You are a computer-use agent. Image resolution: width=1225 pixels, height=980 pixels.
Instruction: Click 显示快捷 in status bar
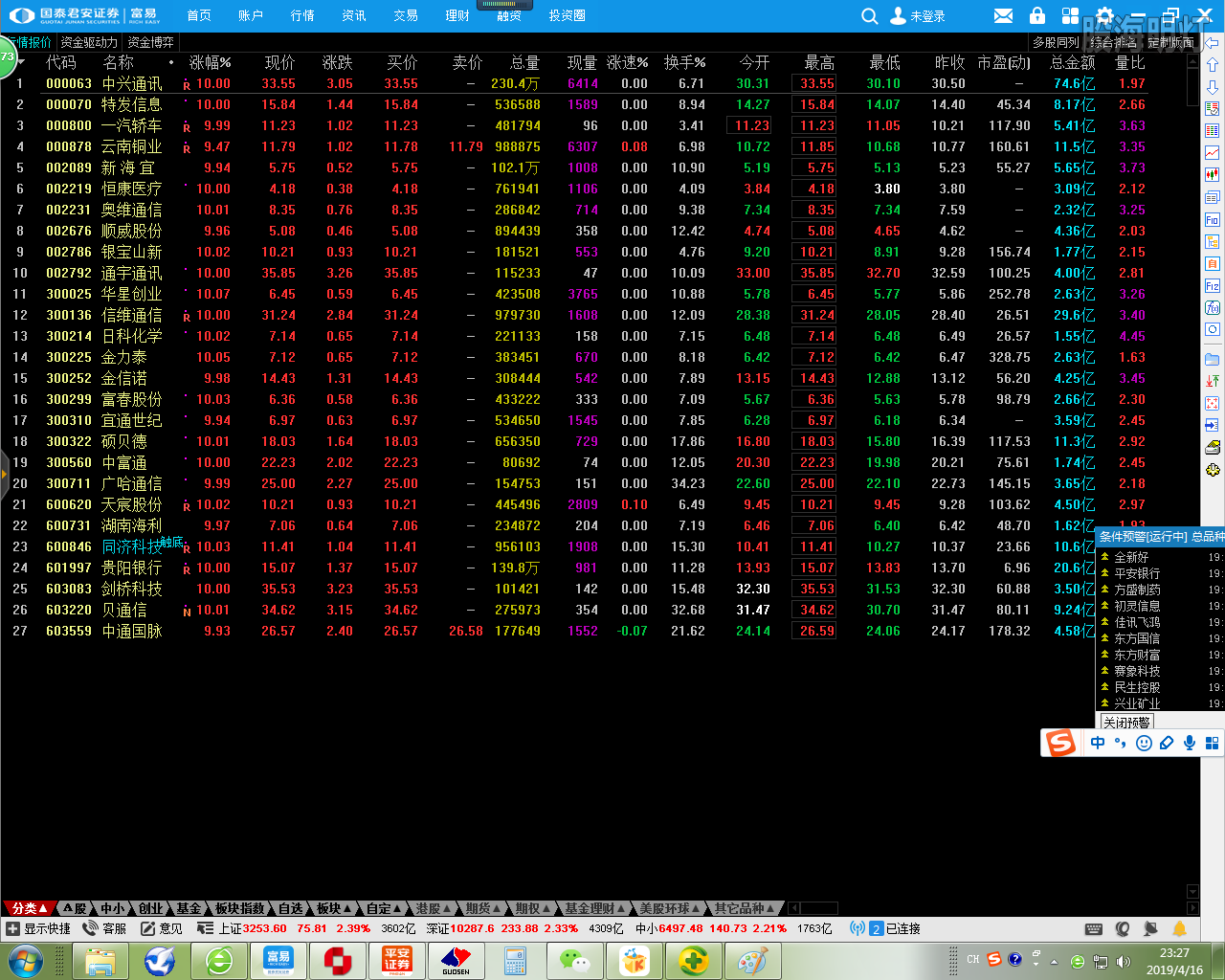(38, 928)
